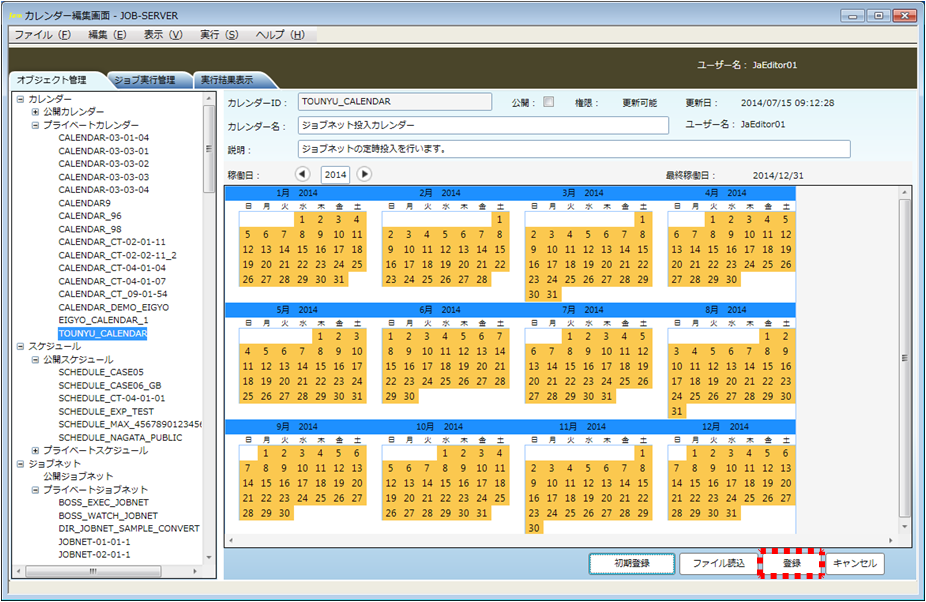Select CALENDAR9 in the tree
This screenshot has width=926, height=602.
click(x=84, y=203)
